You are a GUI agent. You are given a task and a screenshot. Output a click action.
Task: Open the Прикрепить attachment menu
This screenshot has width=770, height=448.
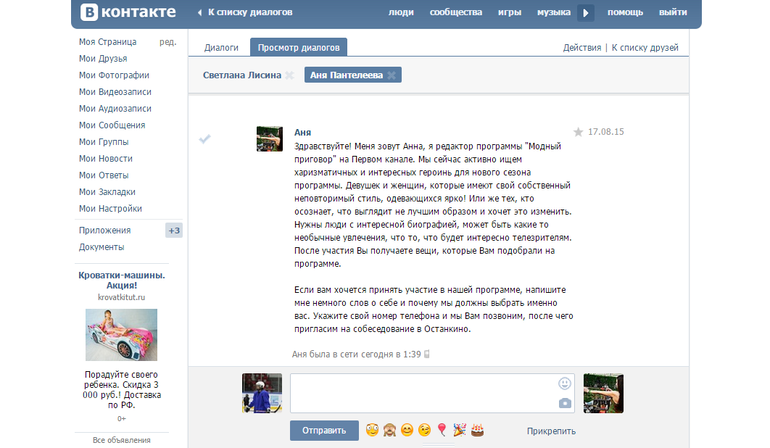click(x=551, y=431)
